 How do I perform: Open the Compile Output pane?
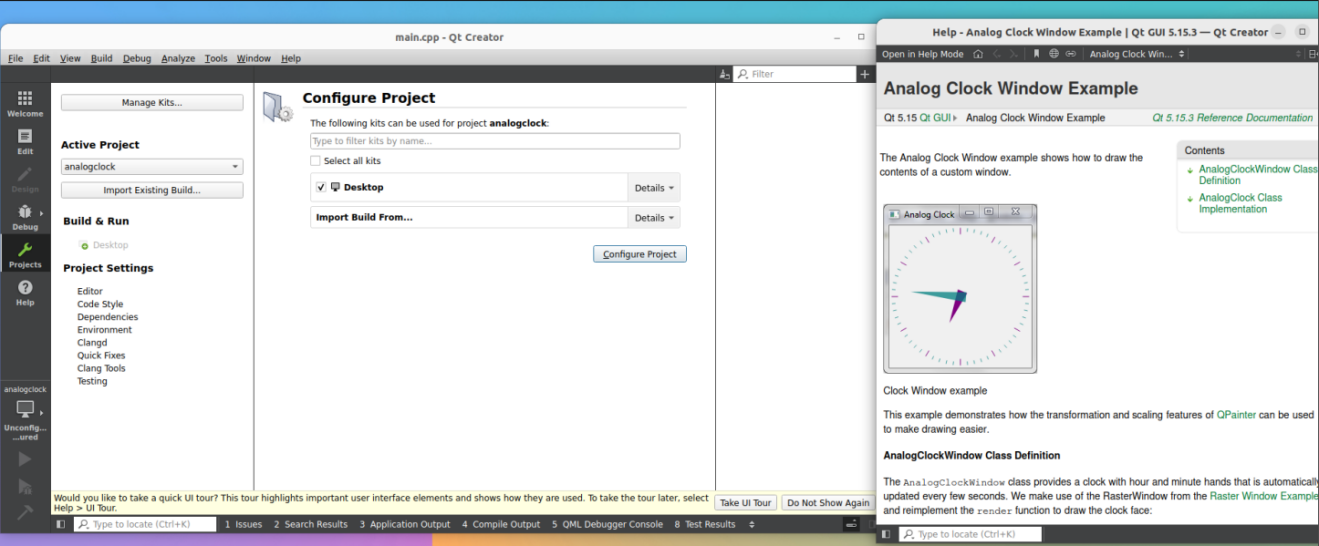pos(501,524)
